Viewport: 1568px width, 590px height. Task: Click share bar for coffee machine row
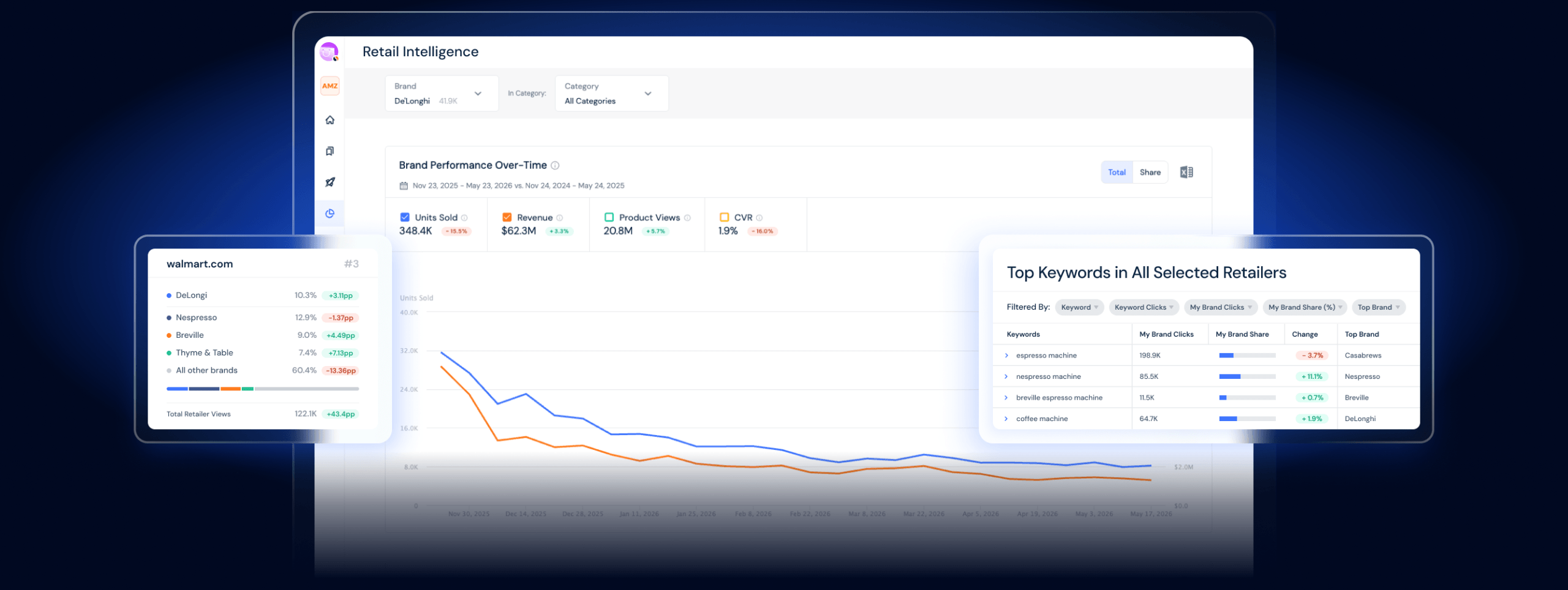point(1247,419)
